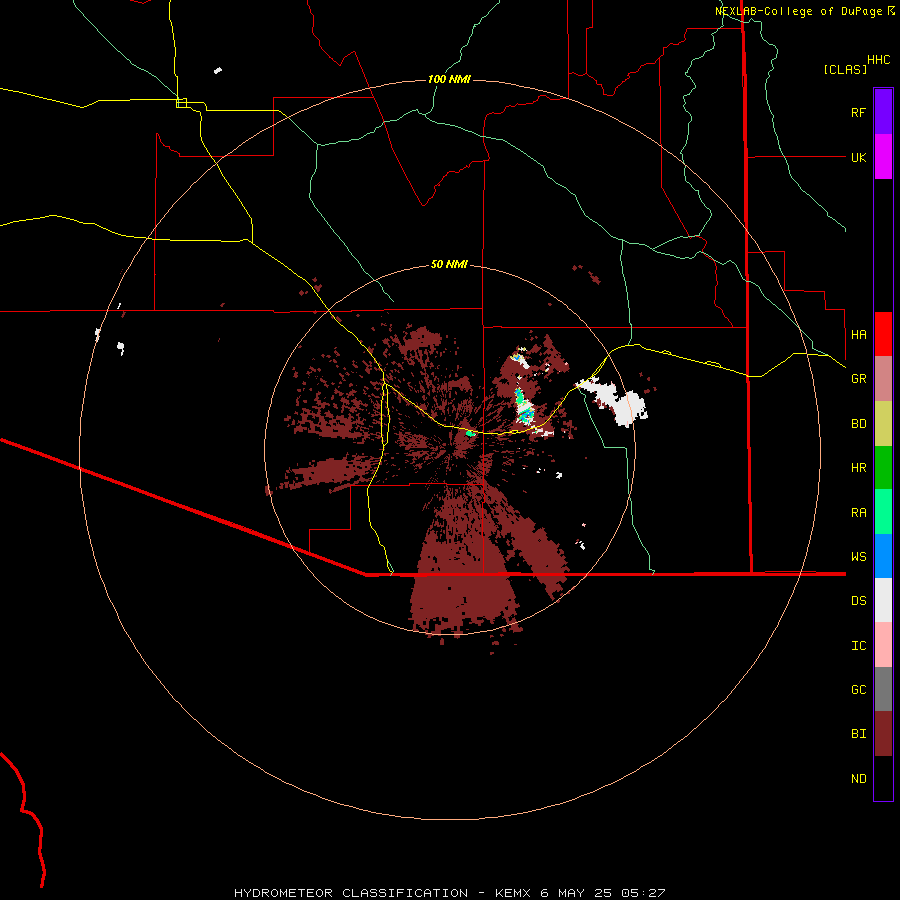The width and height of the screenshot is (900, 900).
Task: Click the Hydrometeor Classification KEMX timestamp caption
Action: tap(449, 893)
